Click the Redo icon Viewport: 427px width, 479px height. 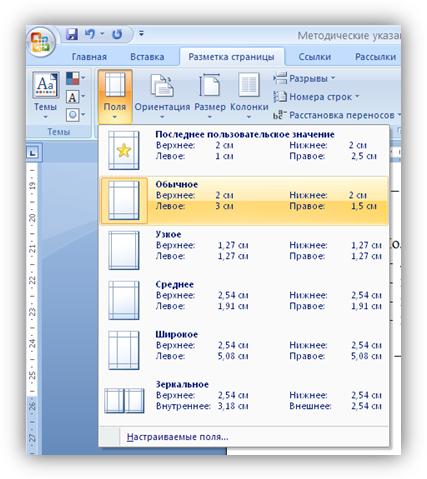click(117, 34)
